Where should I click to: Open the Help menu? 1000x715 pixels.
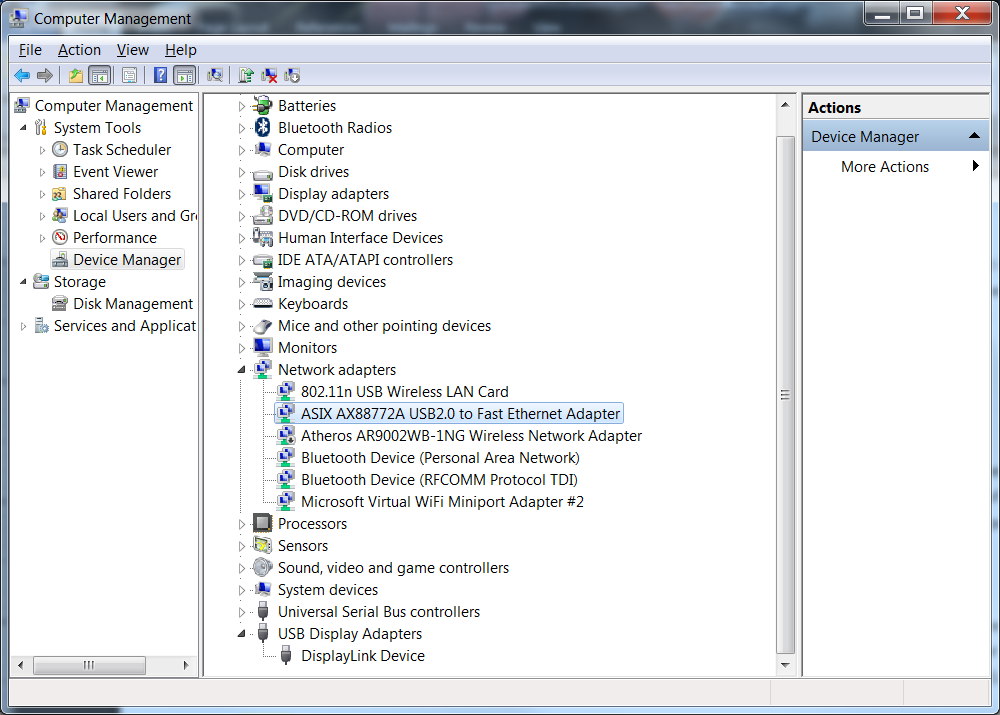(x=180, y=50)
